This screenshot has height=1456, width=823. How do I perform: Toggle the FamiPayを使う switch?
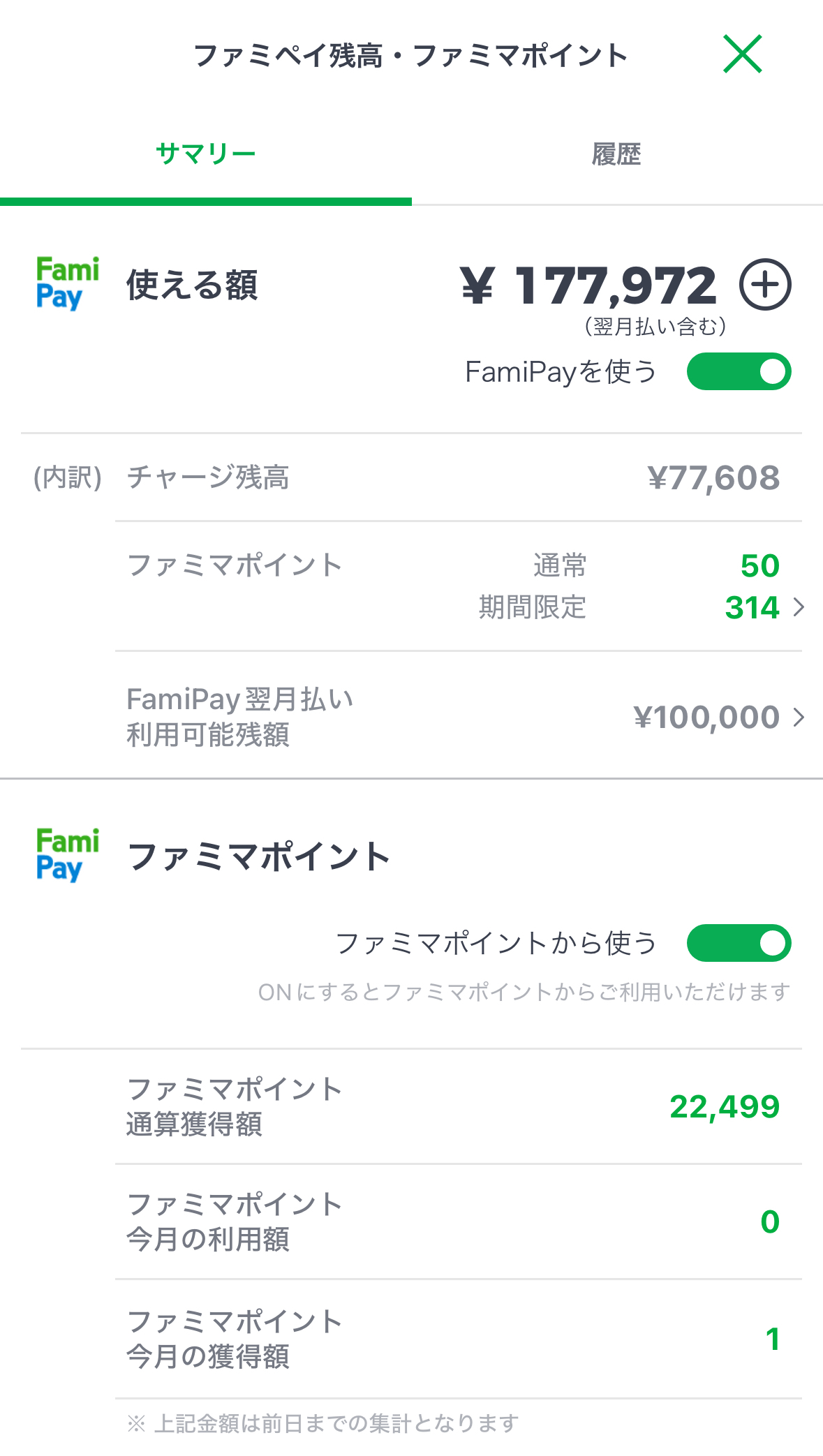click(x=739, y=371)
